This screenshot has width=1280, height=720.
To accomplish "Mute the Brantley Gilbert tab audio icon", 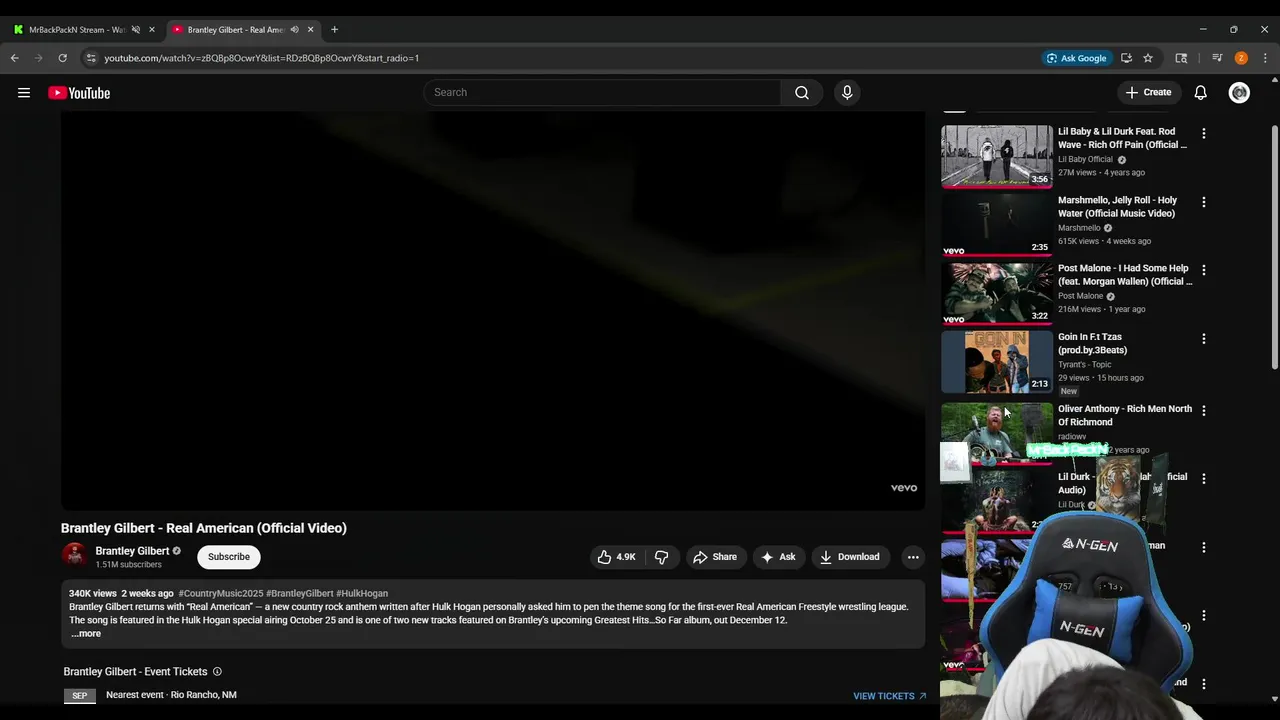I will pyautogui.click(x=294, y=30).
